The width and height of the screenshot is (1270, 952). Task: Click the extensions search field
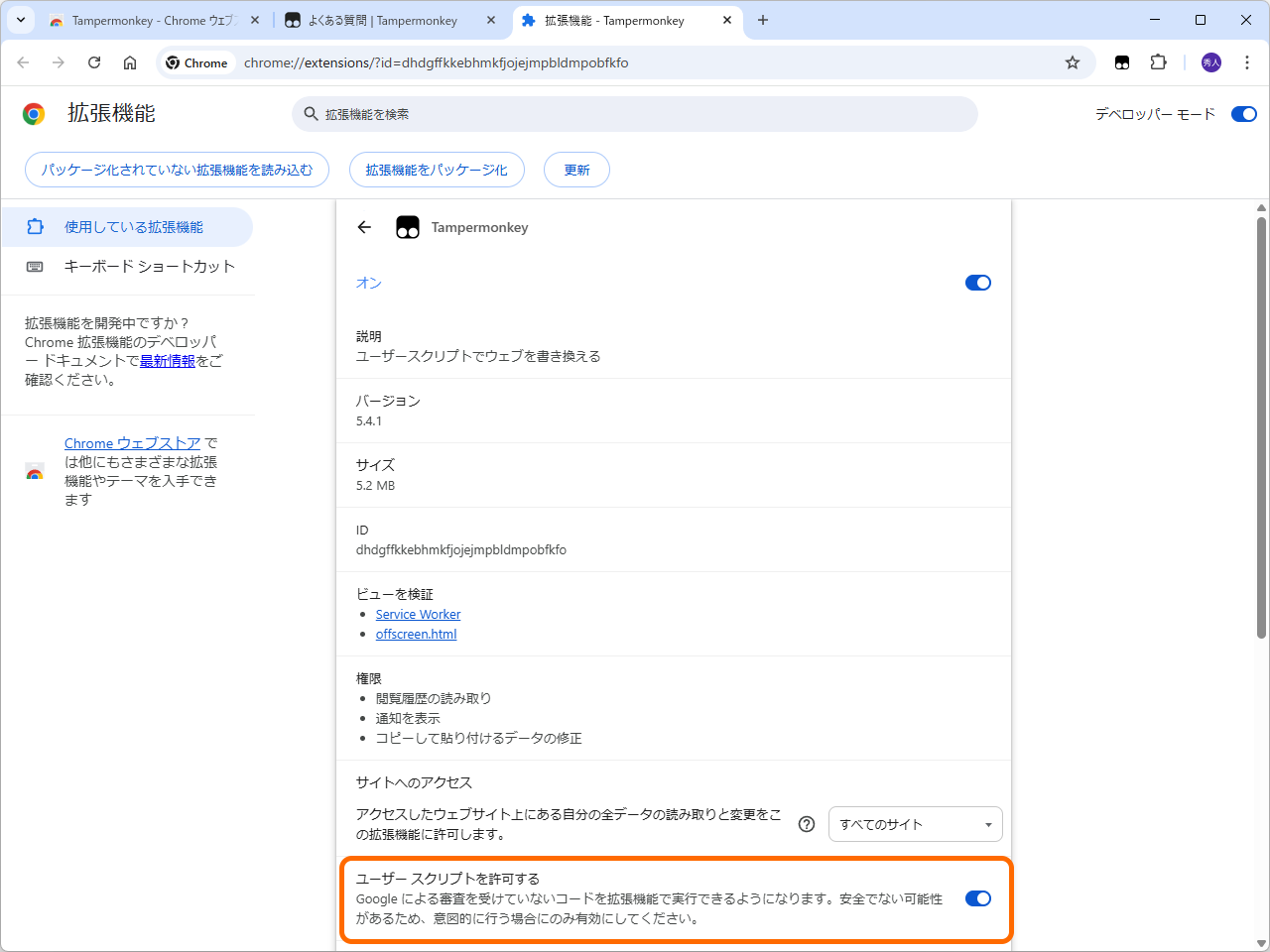(635, 114)
